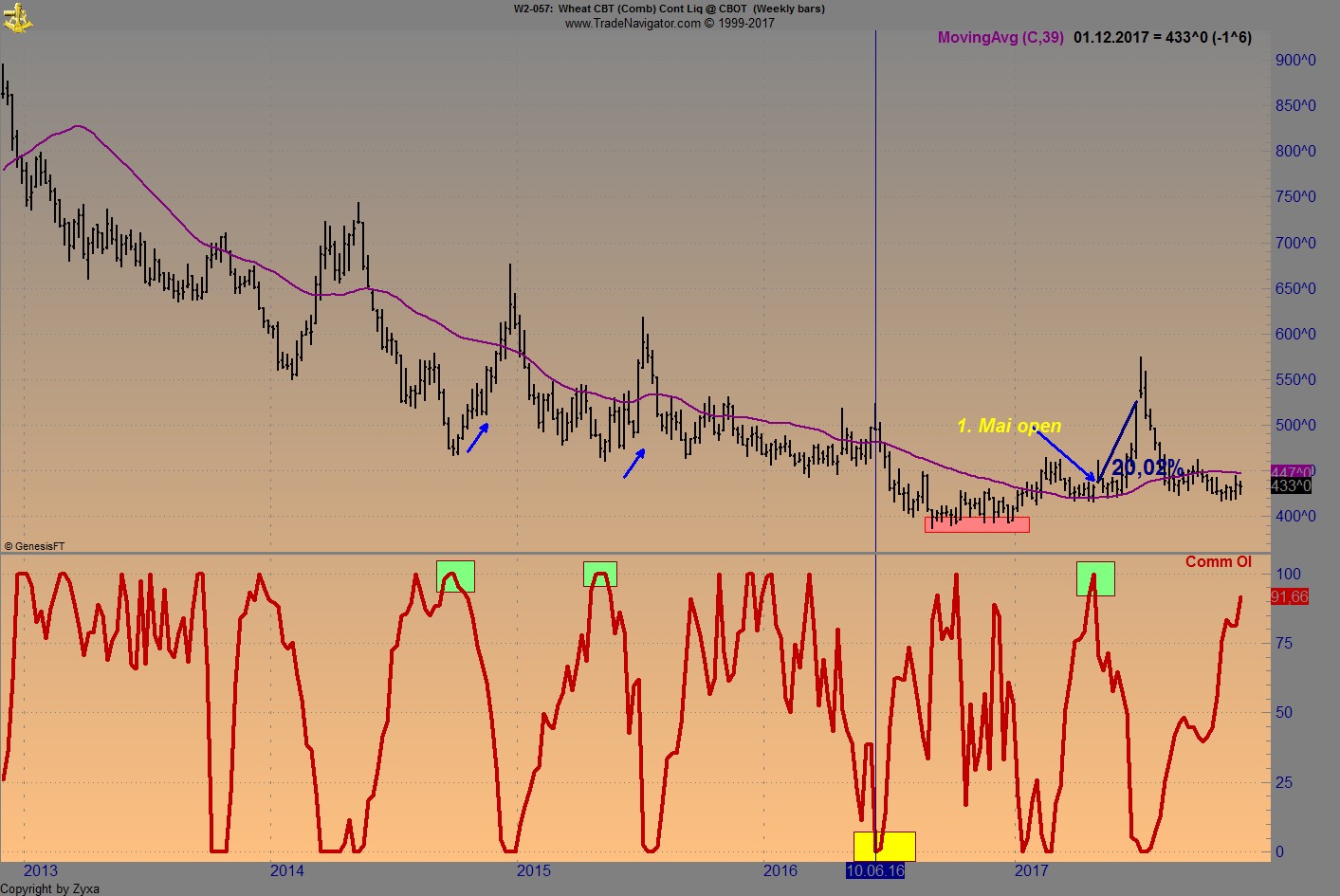Click the 800^0 price axis label
1340x896 pixels.
(x=1295, y=151)
